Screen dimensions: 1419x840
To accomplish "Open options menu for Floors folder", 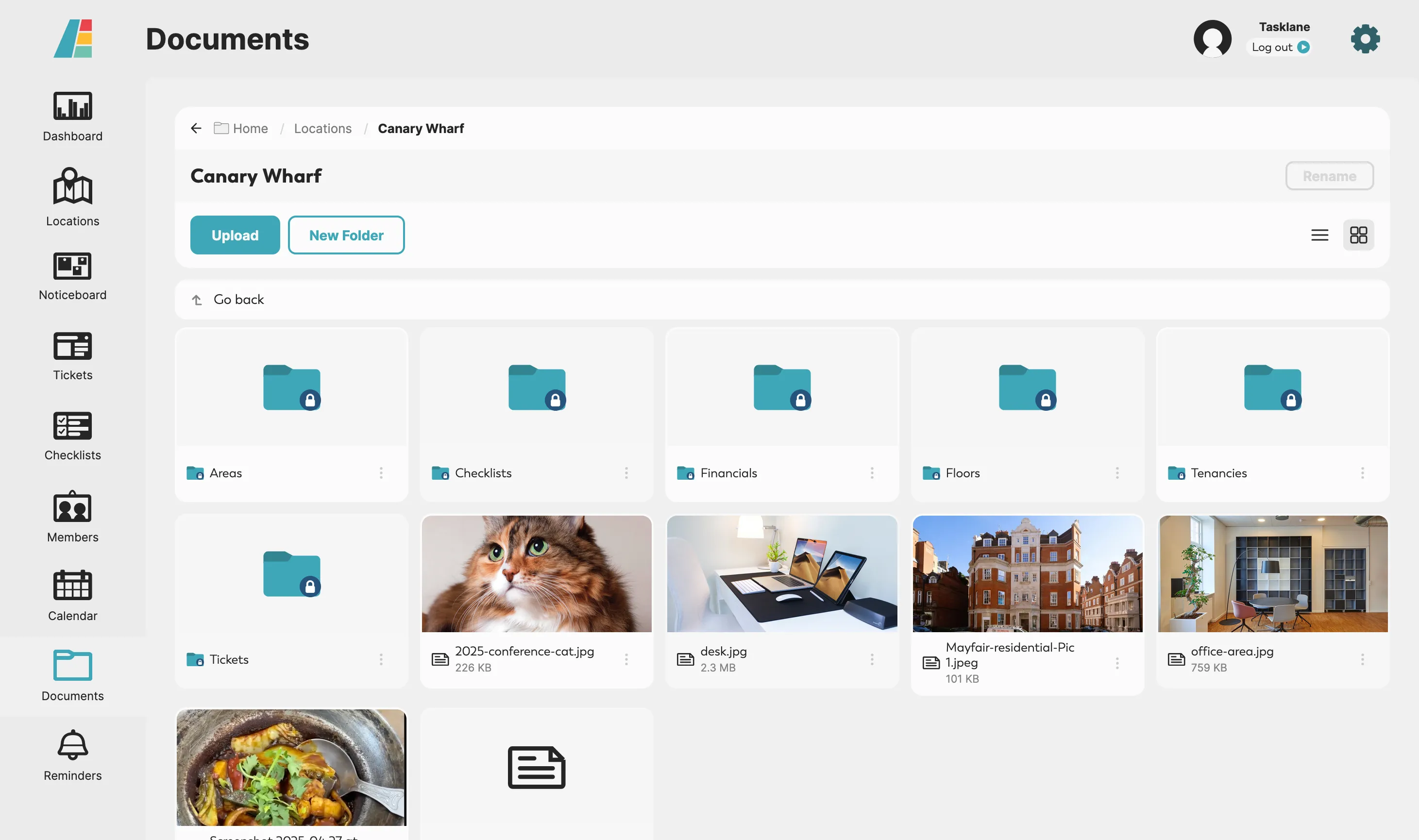I will coord(1117,472).
